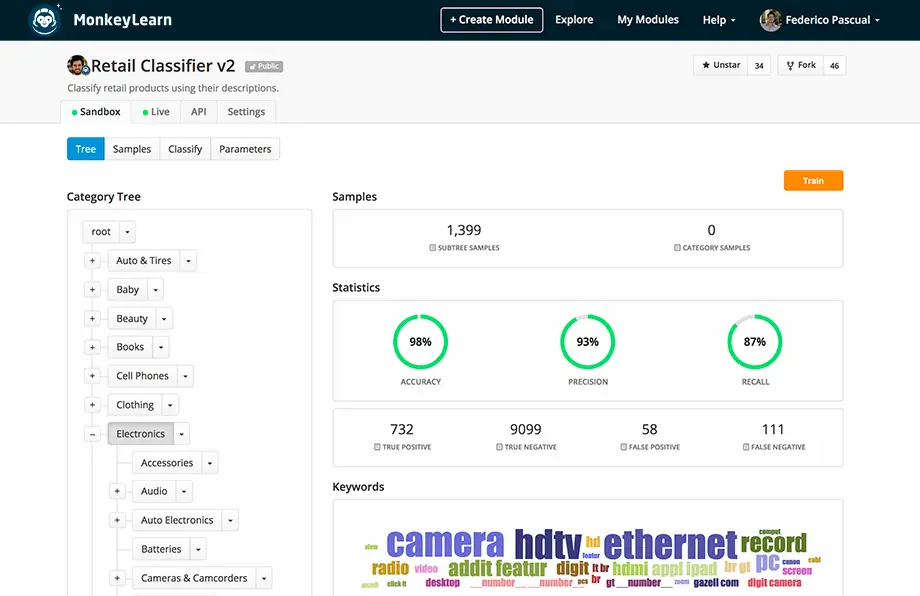Viewport: 920px width, 596px height.
Task: Open the Electronics dropdown arrow
Action: coord(182,434)
